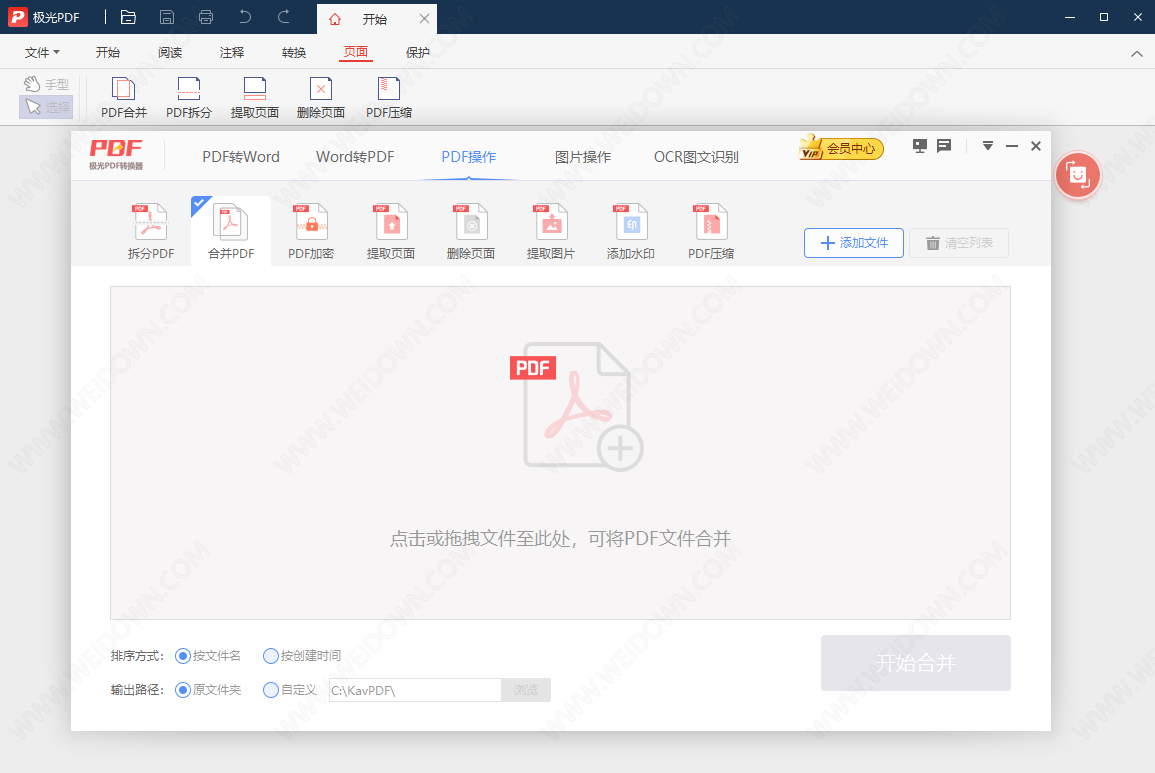
Task: Open the 会员中心 VIP button
Action: (x=840, y=148)
